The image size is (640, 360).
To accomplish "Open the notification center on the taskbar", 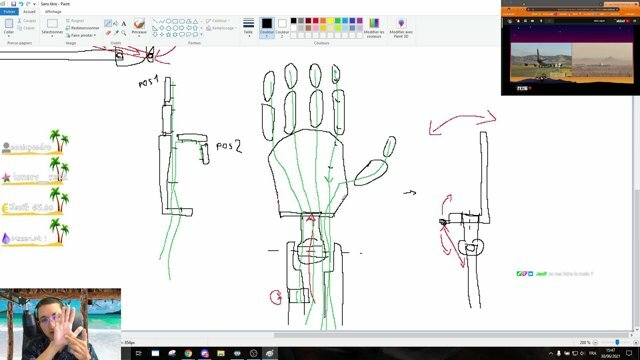I will 629,353.
